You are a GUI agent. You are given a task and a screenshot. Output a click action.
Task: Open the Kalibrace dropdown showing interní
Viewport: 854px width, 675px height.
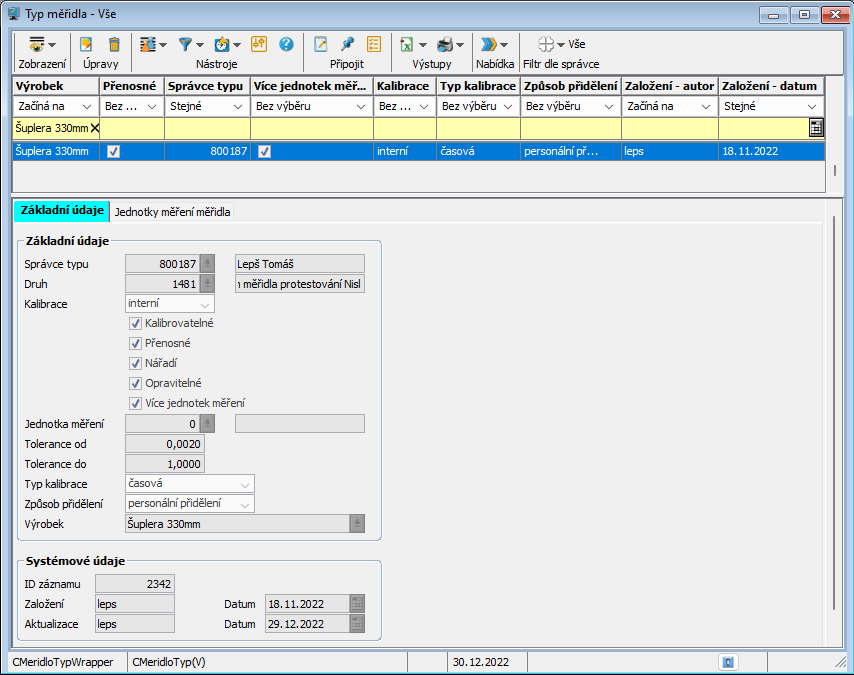(x=170, y=303)
